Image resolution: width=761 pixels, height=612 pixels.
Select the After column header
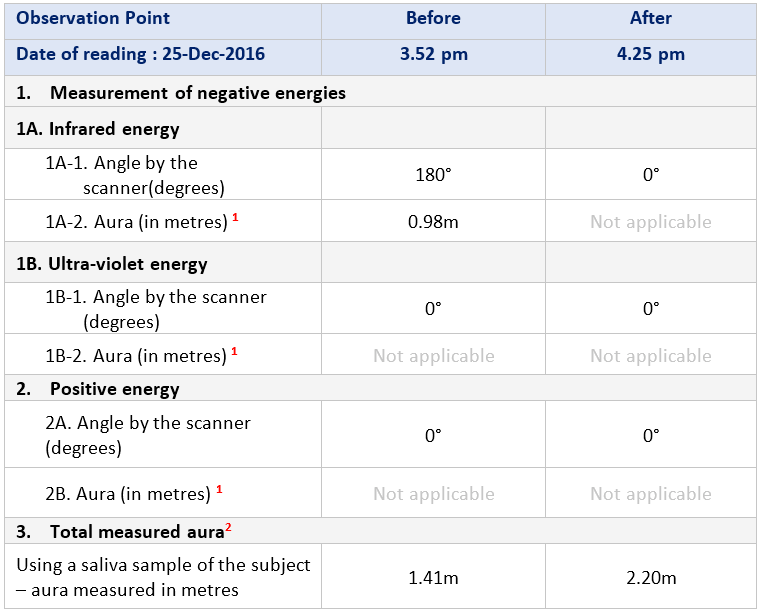pos(650,18)
